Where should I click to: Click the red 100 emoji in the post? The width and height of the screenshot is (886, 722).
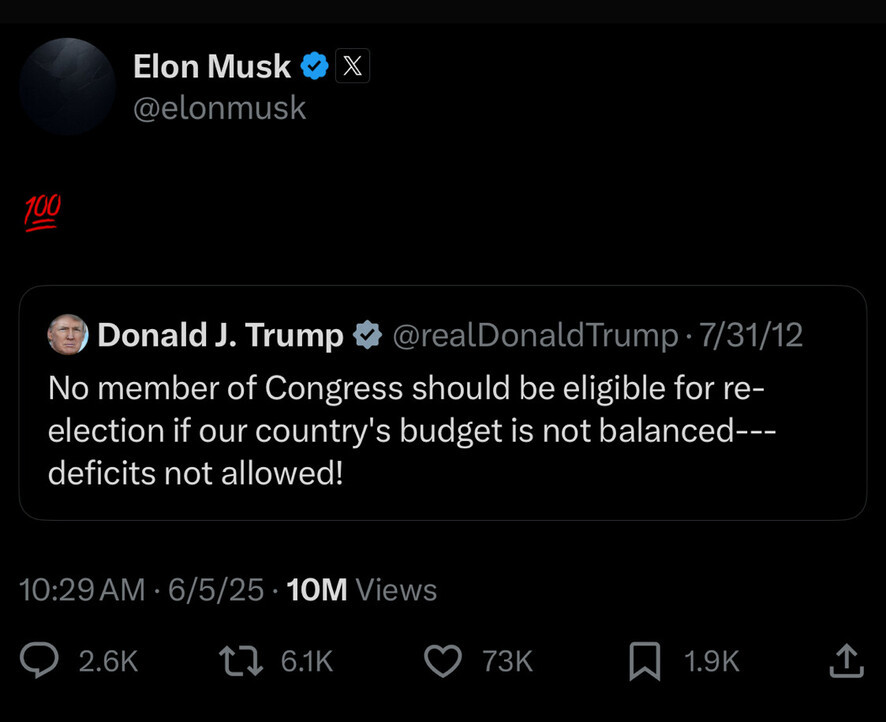click(x=42, y=212)
